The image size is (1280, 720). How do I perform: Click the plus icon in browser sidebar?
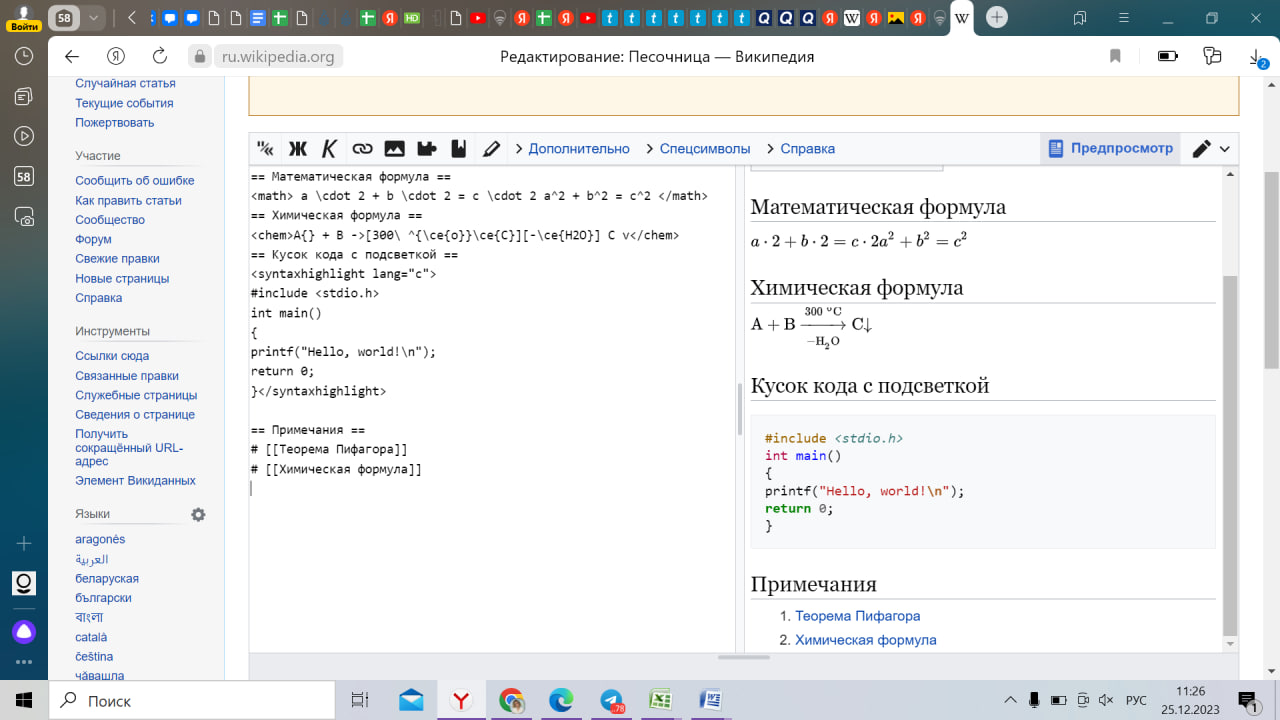pyautogui.click(x=24, y=543)
